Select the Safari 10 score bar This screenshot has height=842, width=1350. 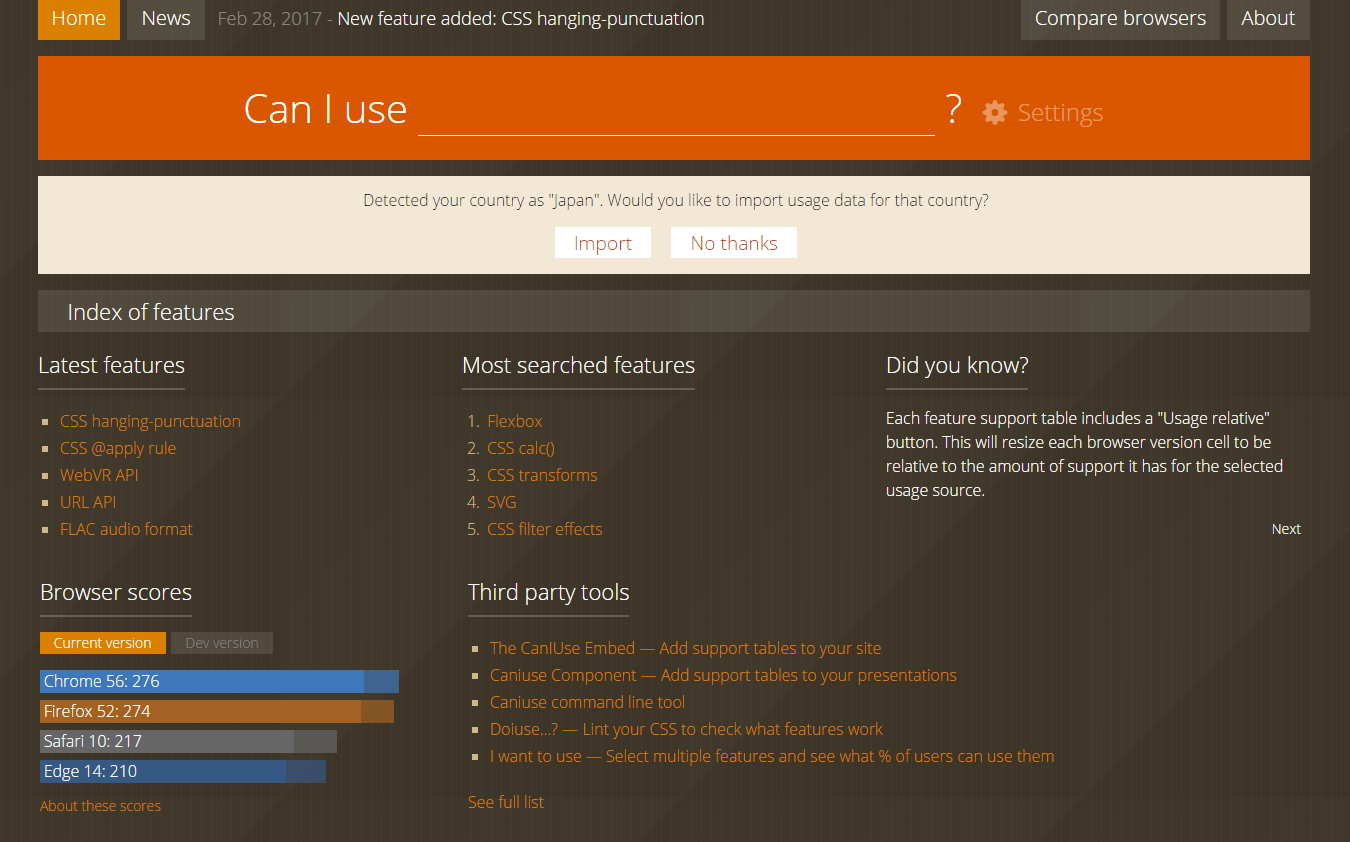[188, 741]
